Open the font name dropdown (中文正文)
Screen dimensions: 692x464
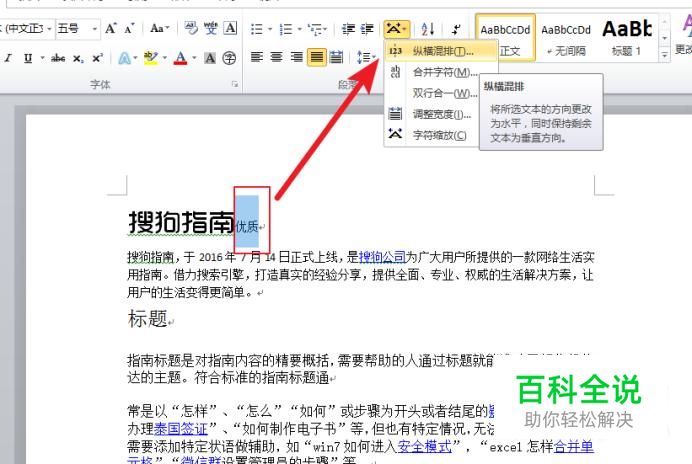coord(49,29)
